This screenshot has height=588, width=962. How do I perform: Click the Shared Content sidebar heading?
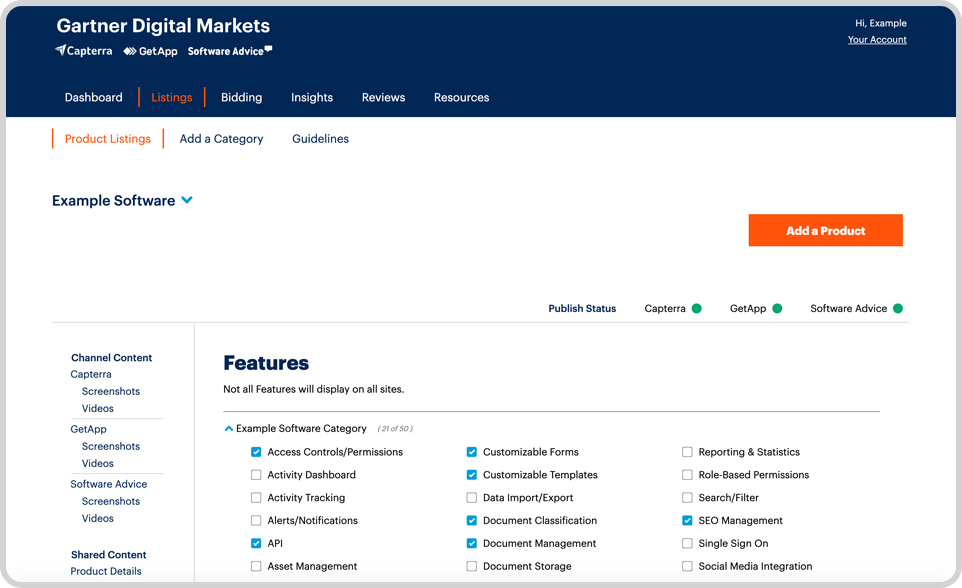109,554
